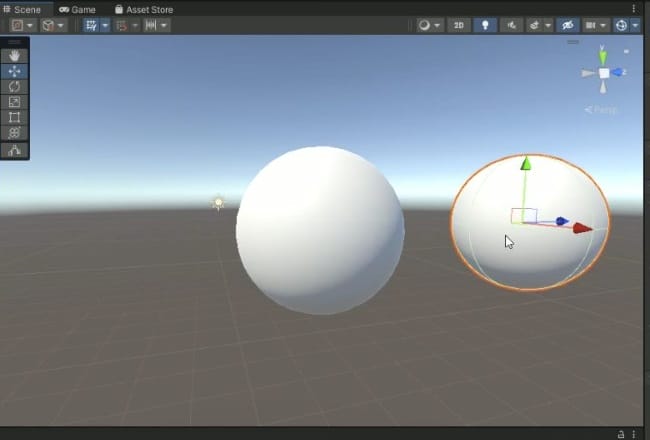Expand the increment snap settings arrow
Image resolution: width=650 pixels, height=440 pixels.
pyautogui.click(x=164, y=26)
